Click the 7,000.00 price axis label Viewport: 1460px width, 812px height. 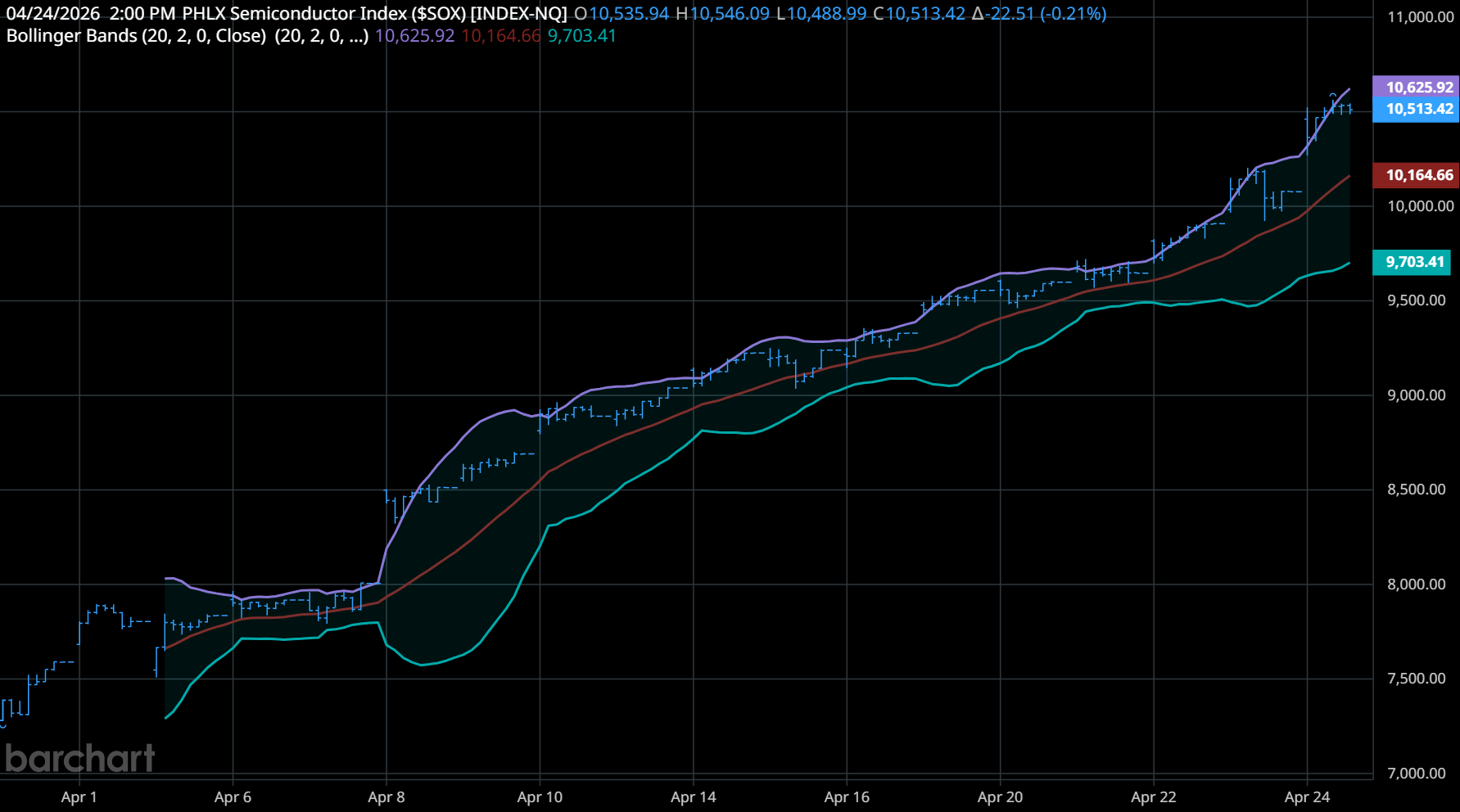point(1416,774)
